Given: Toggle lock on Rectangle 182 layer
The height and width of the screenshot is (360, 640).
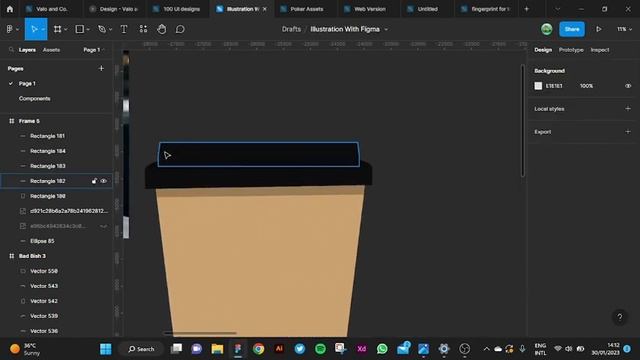Looking at the screenshot, I should (x=94, y=181).
